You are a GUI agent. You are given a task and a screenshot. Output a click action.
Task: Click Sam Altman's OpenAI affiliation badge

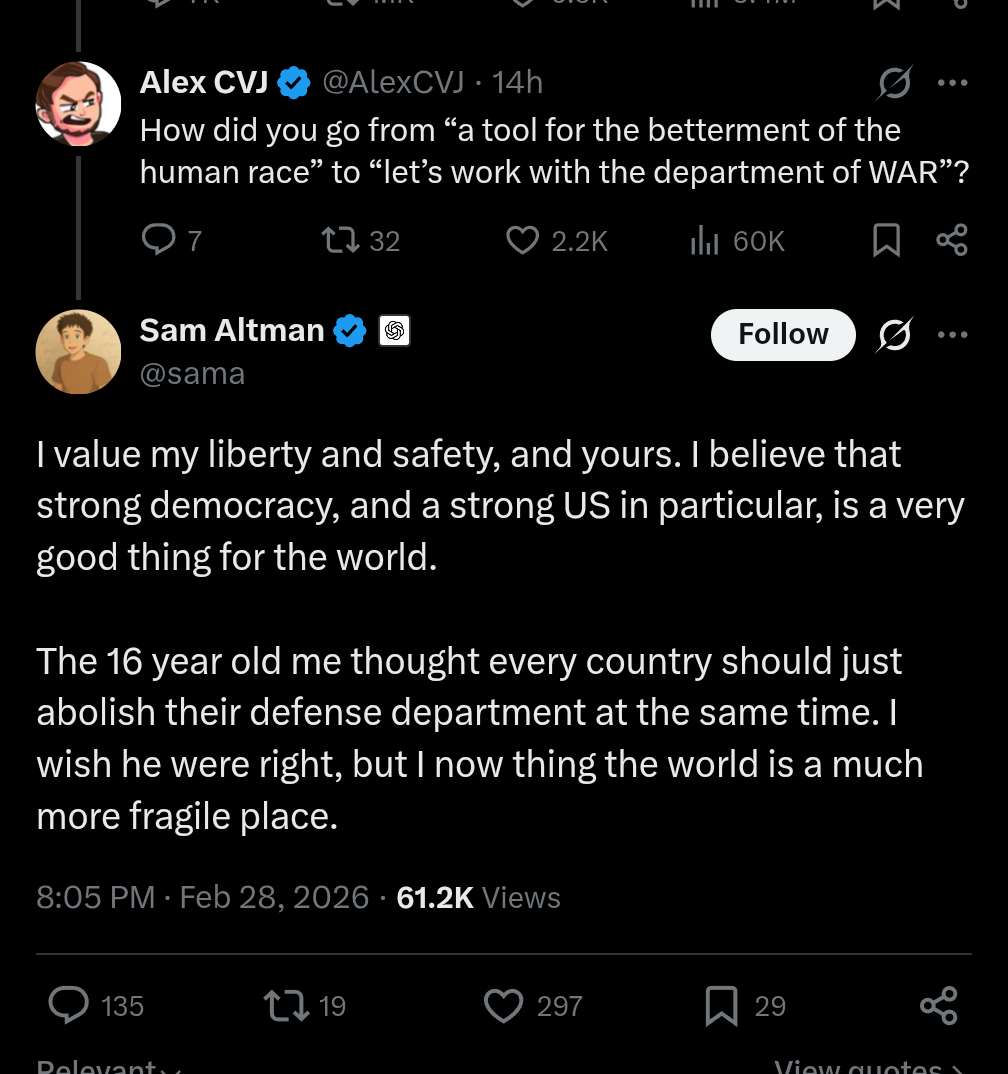pyautogui.click(x=395, y=331)
